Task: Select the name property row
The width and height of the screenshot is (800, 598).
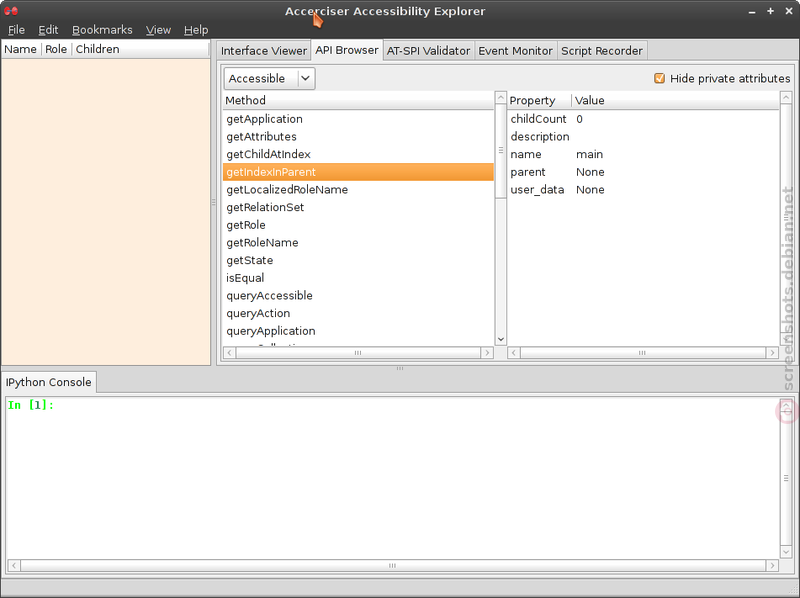Action: (x=643, y=154)
